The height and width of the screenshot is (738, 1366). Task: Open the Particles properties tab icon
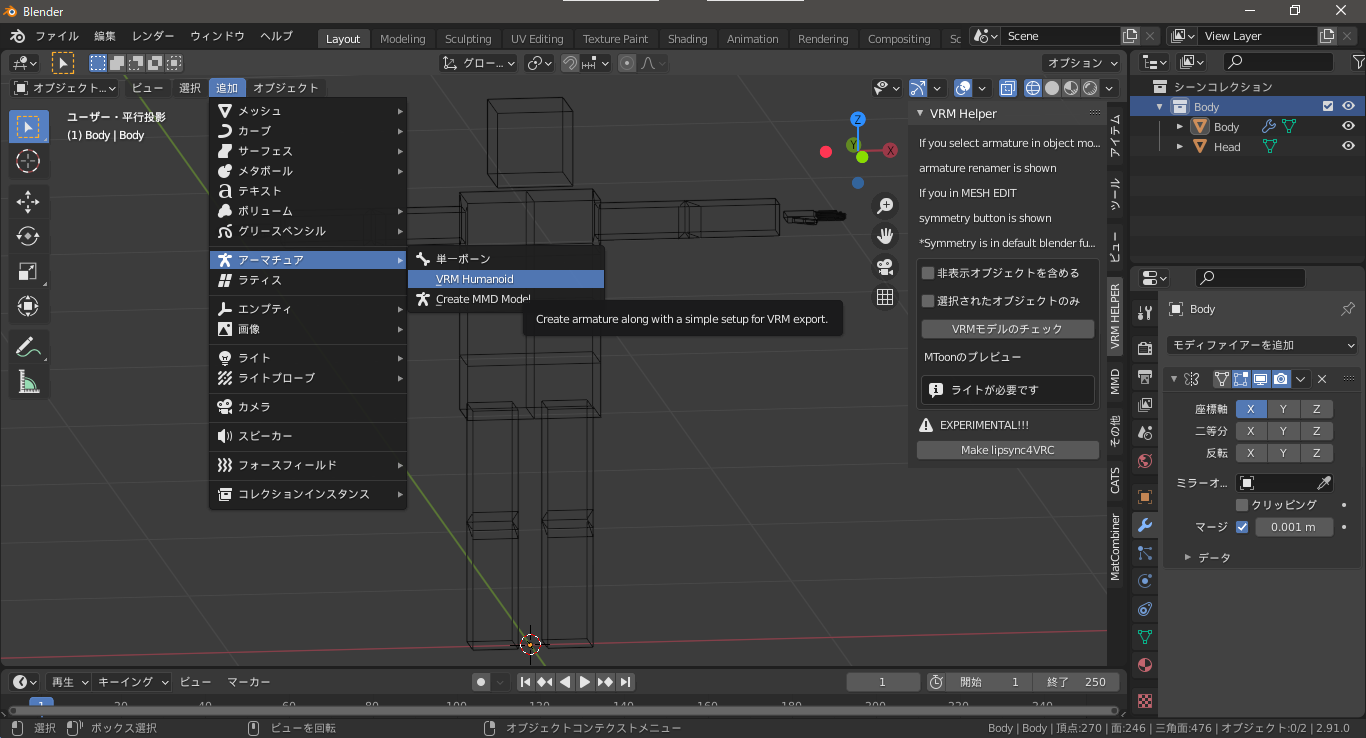(1145, 553)
